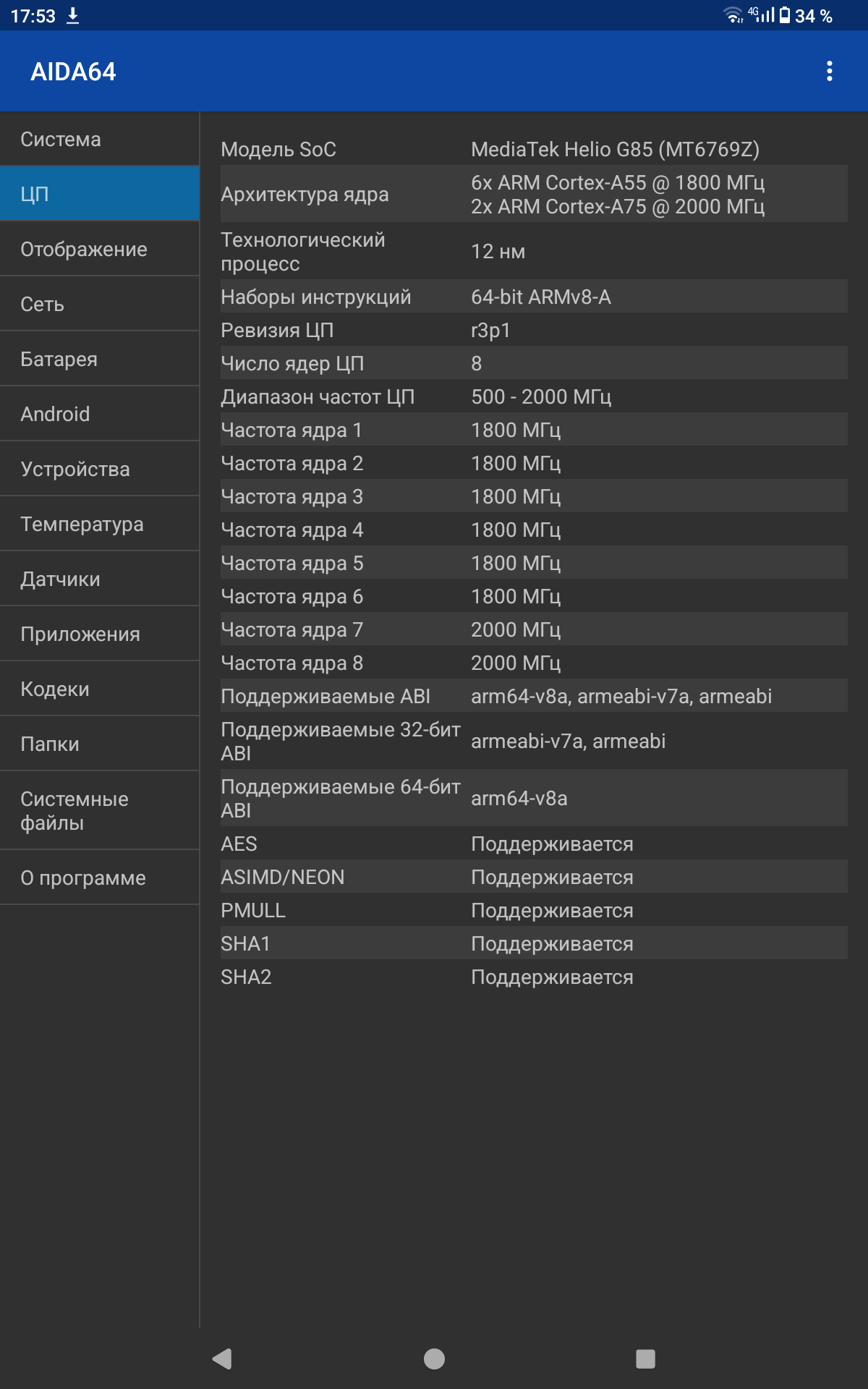Open the Отображение section
This screenshot has width=868, height=1389.
pos(100,249)
